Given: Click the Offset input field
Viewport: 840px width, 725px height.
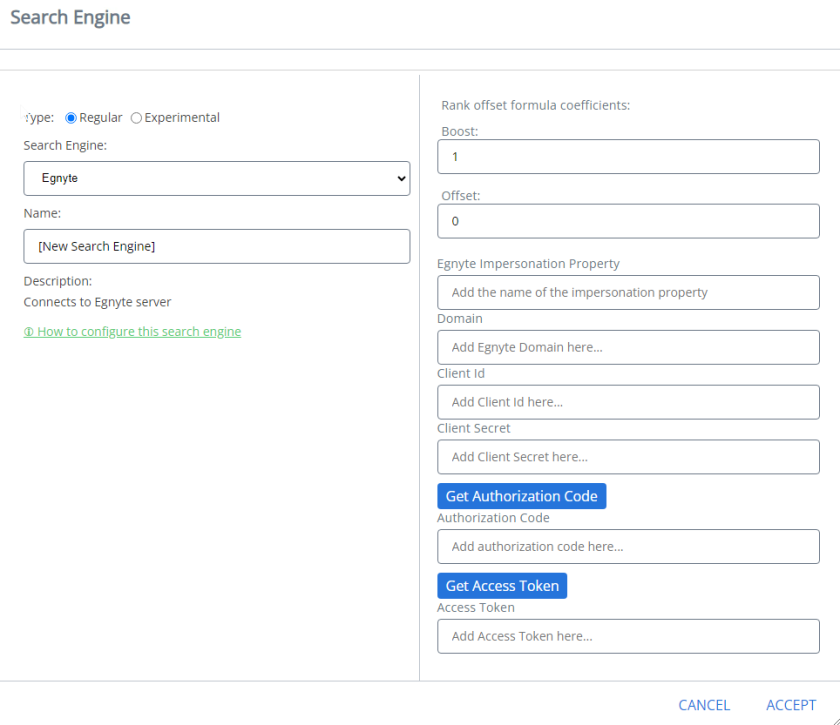Looking at the screenshot, I should (628, 221).
